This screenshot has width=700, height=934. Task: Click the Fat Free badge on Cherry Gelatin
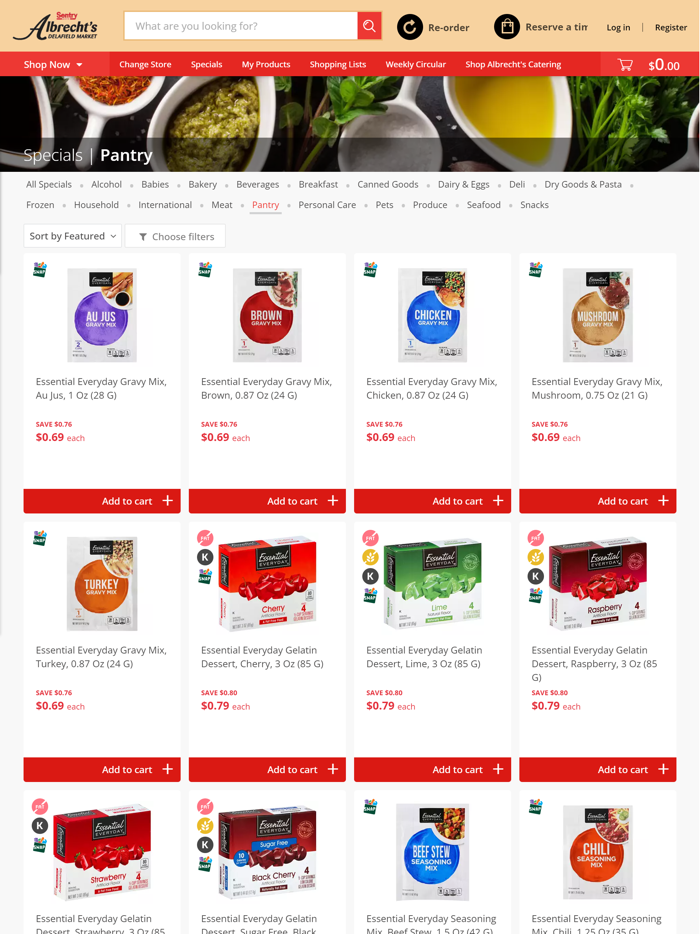coord(205,538)
